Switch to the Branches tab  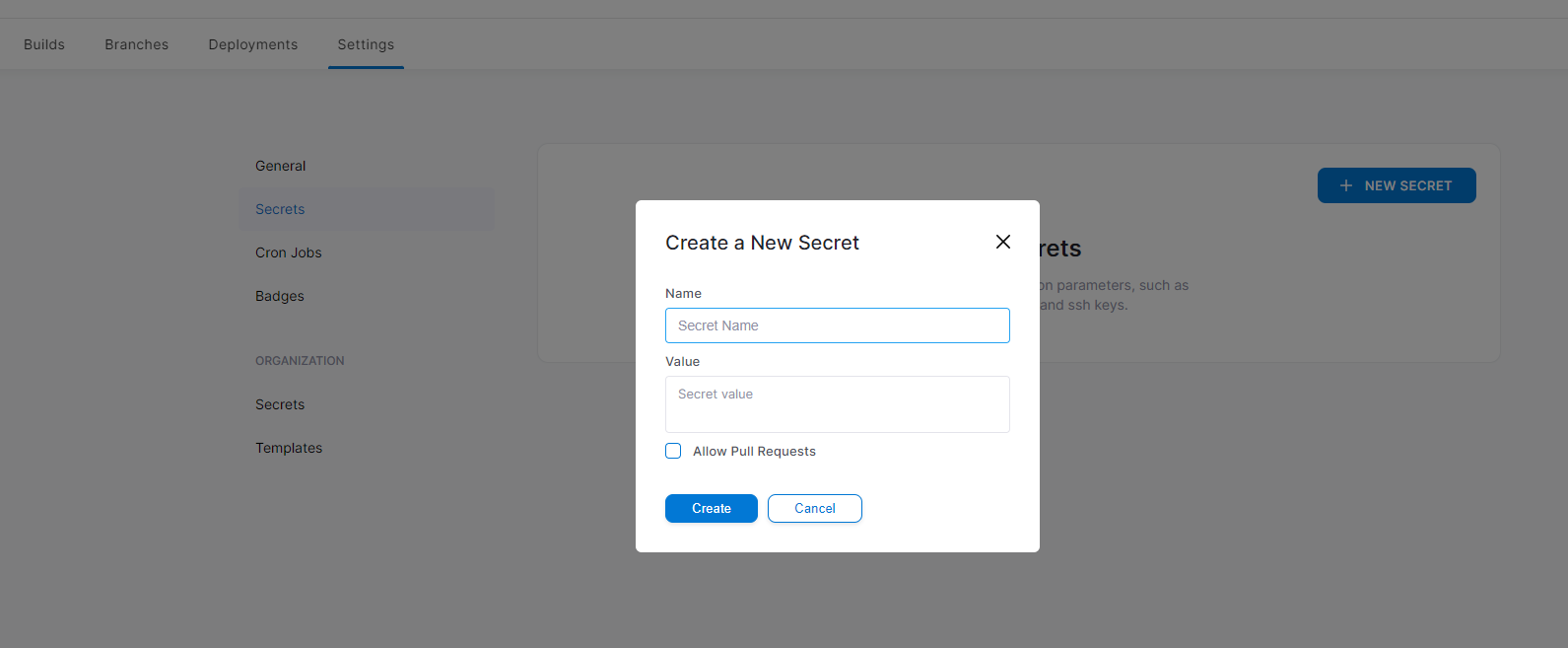tap(137, 44)
